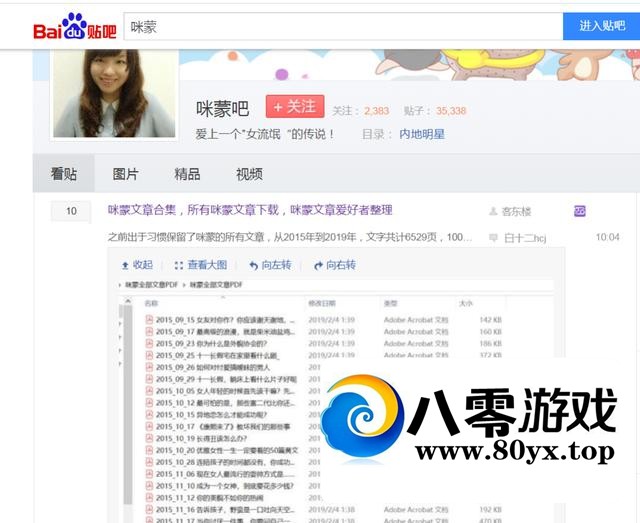Click the 186 KB size cell
Viewport: 640px width, 523px height.
491,344
